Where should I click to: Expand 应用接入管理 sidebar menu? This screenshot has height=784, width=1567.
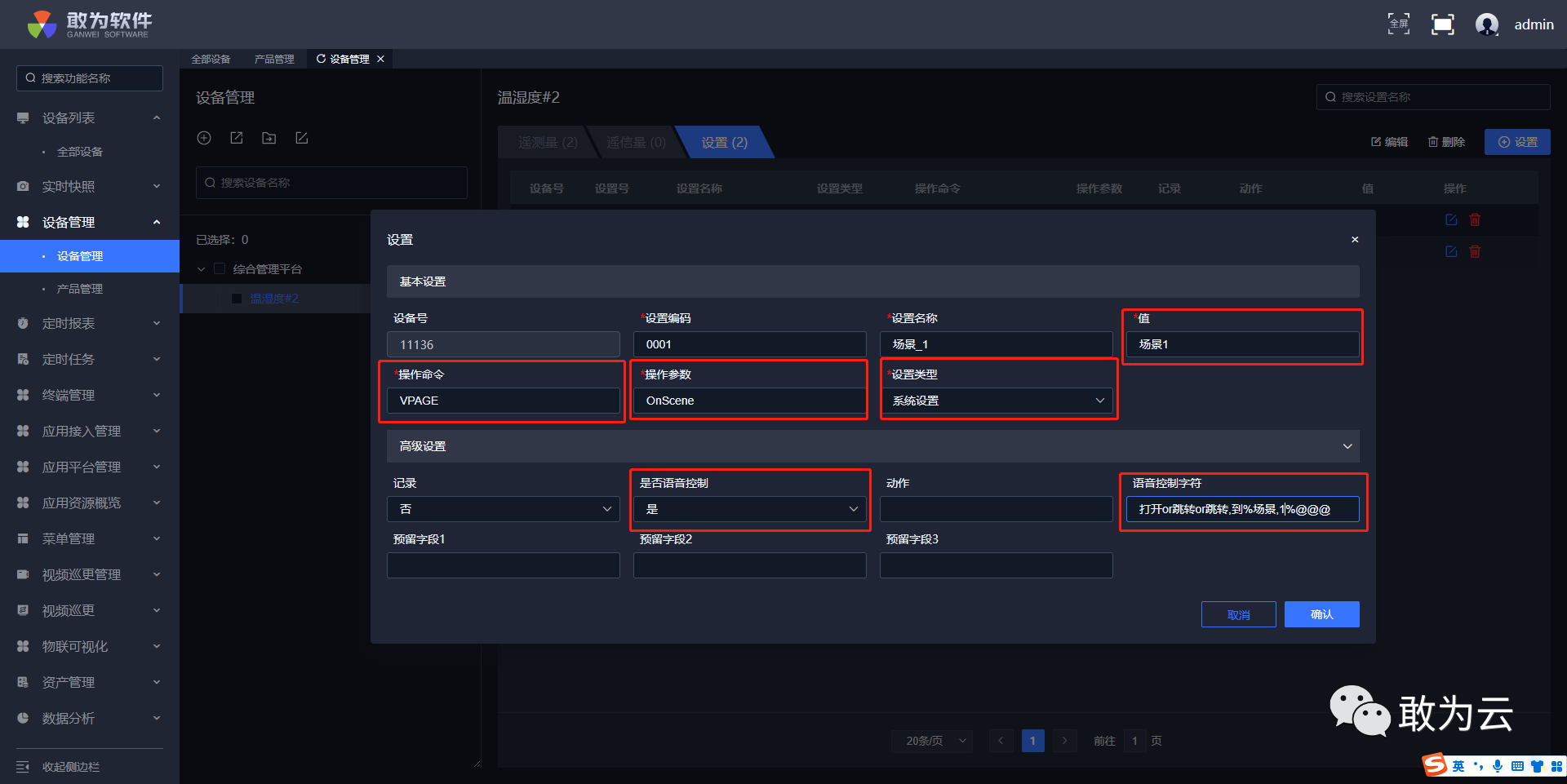click(157, 432)
